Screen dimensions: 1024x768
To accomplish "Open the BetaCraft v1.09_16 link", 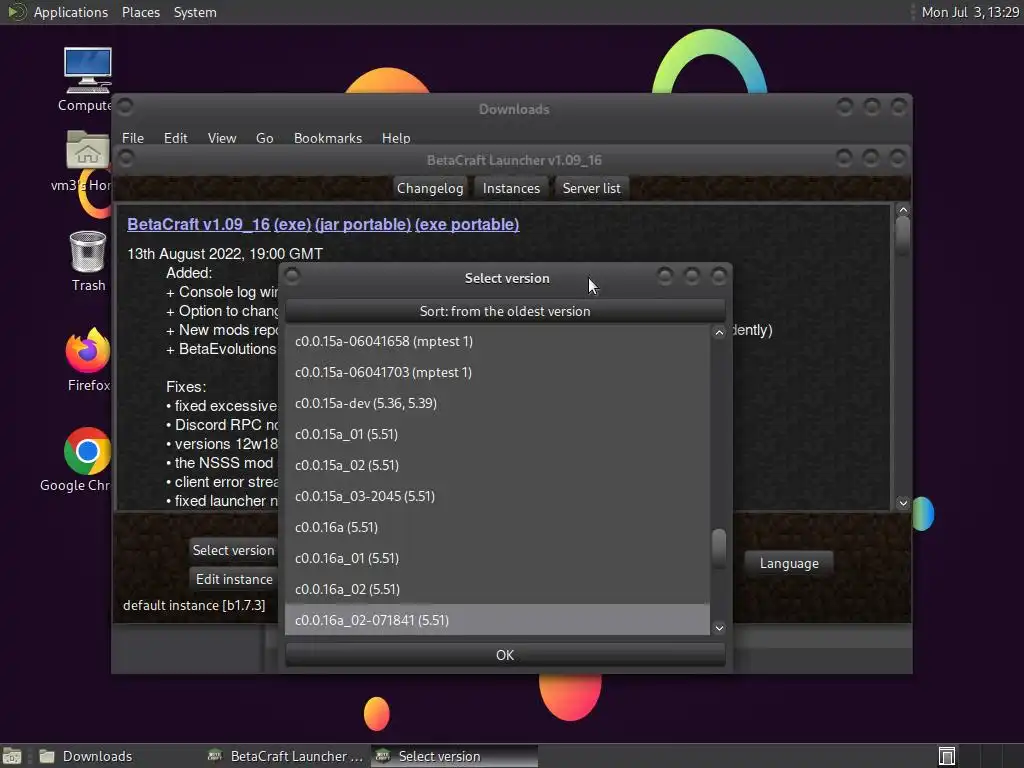I will pos(199,224).
